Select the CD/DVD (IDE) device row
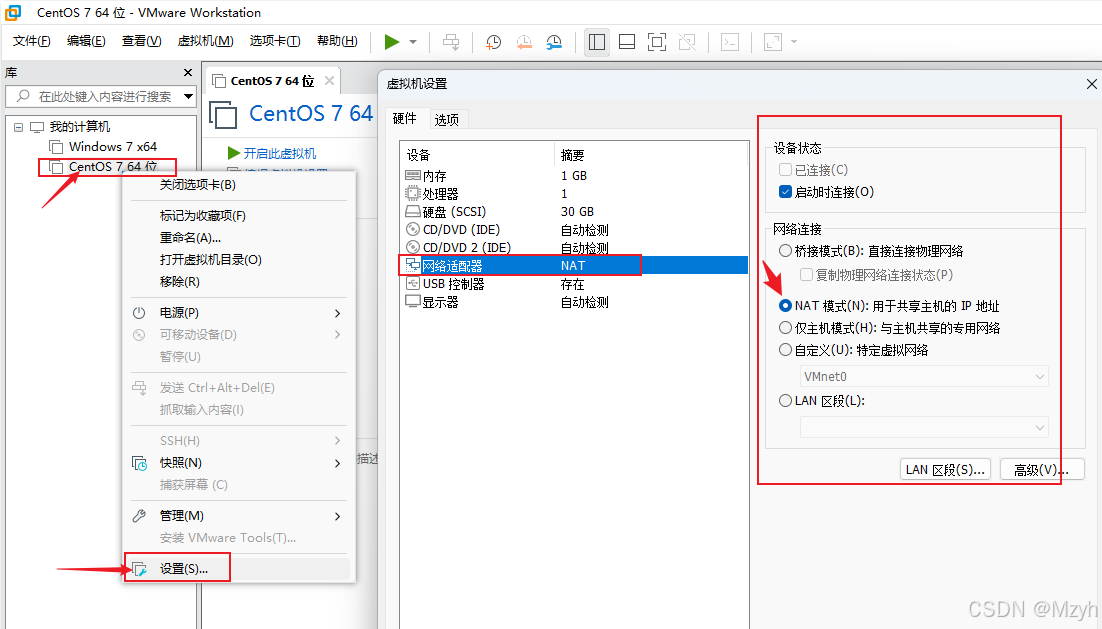Image resolution: width=1102 pixels, height=629 pixels. coord(574,230)
